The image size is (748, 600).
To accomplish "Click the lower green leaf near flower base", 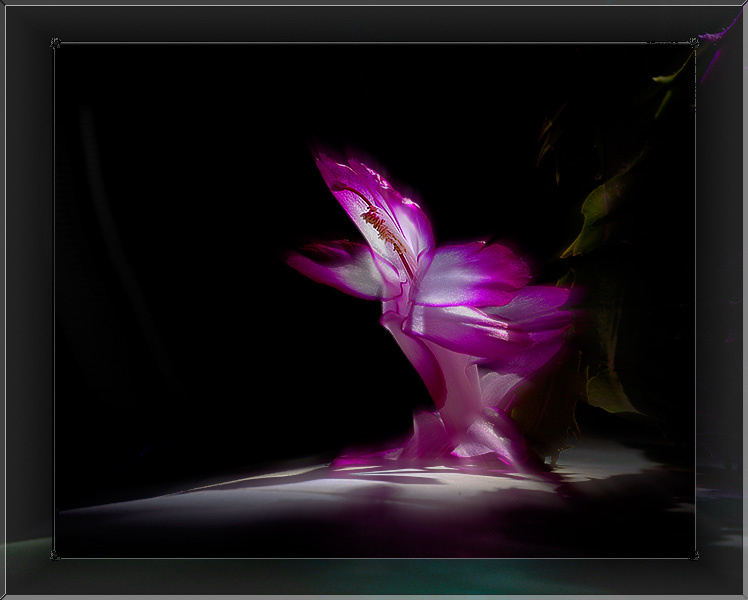I will 608,393.
